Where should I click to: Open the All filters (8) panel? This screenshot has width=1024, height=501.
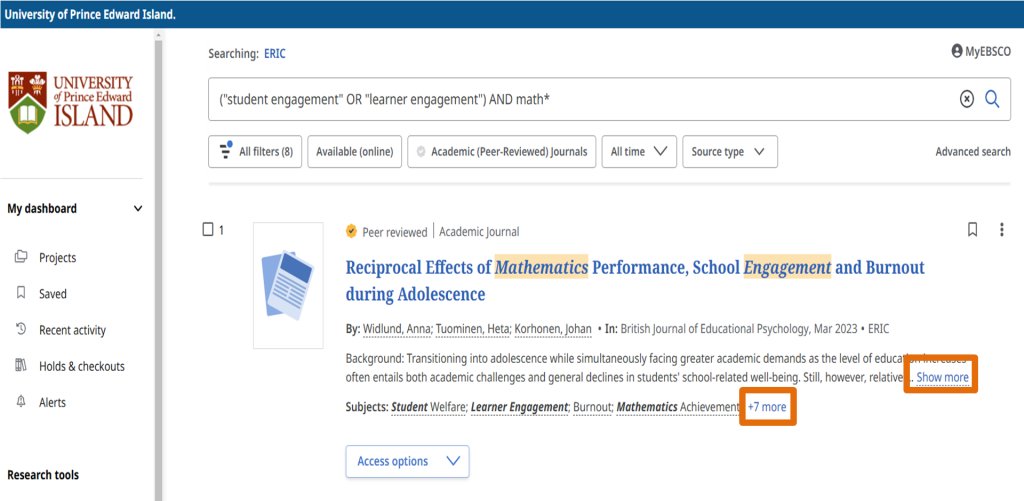click(x=256, y=152)
